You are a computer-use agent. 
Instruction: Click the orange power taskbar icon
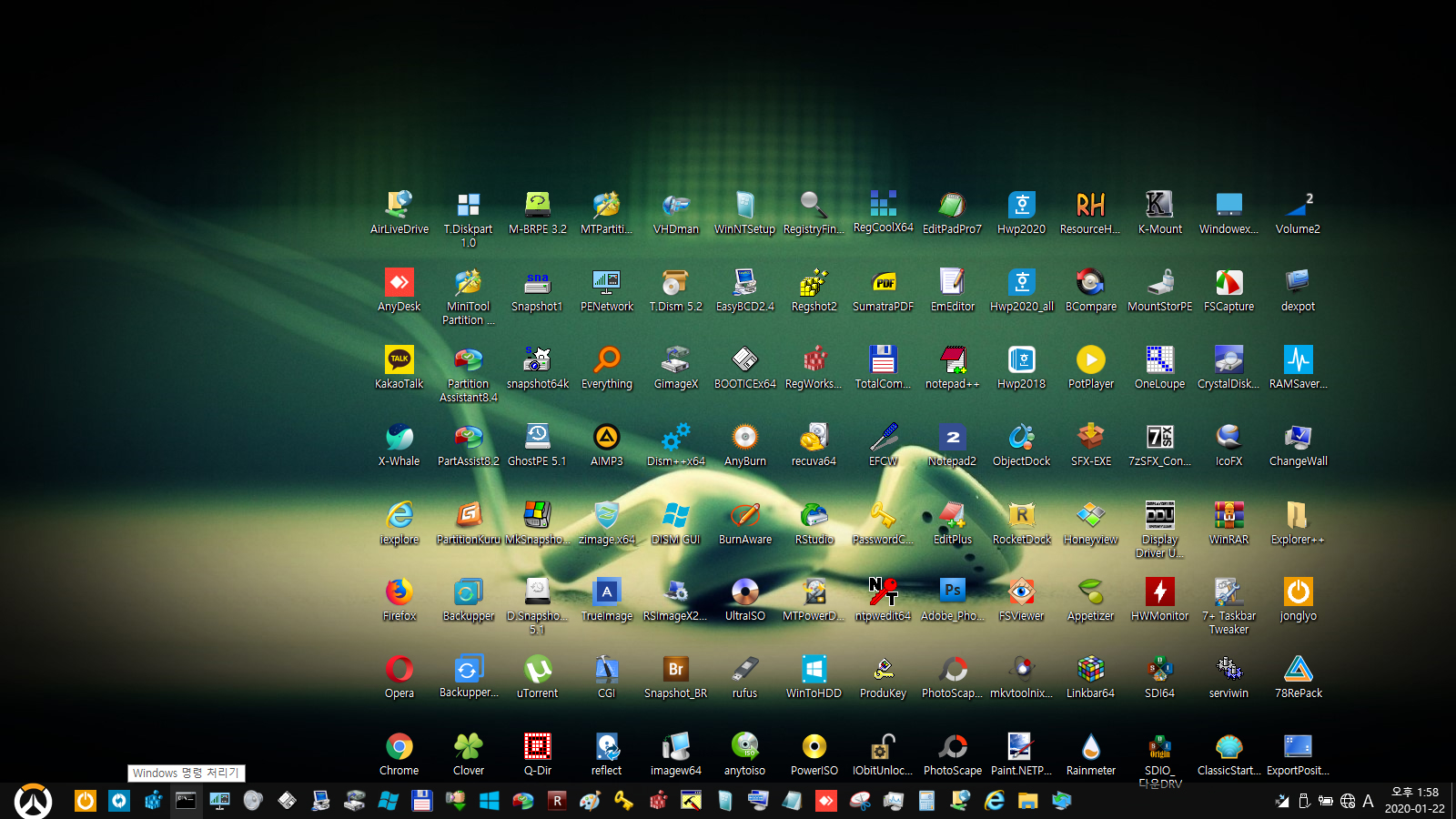[86, 801]
